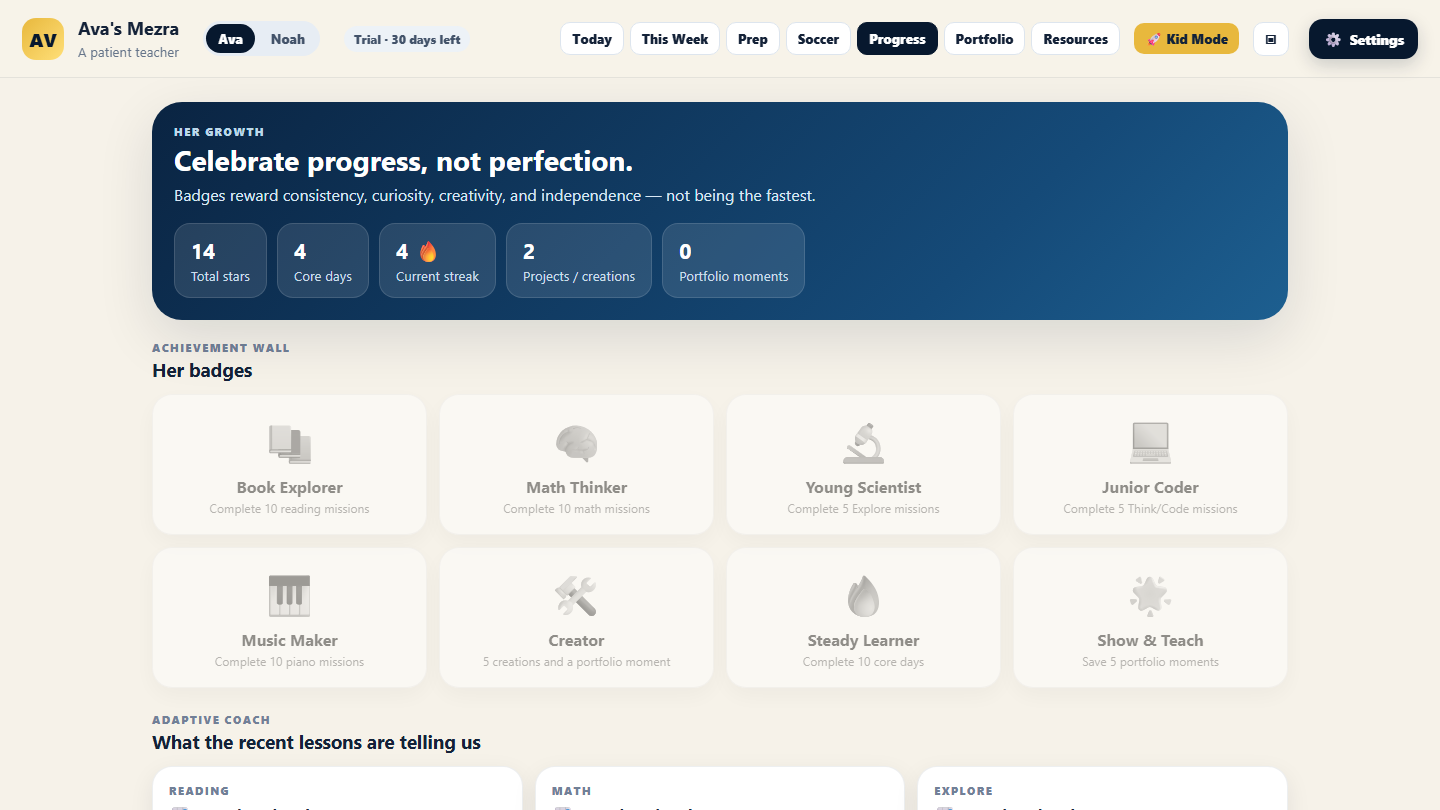This screenshot has height=810, width=1440.
Task: Click the Core days stat card
Action: click(323, 260)
